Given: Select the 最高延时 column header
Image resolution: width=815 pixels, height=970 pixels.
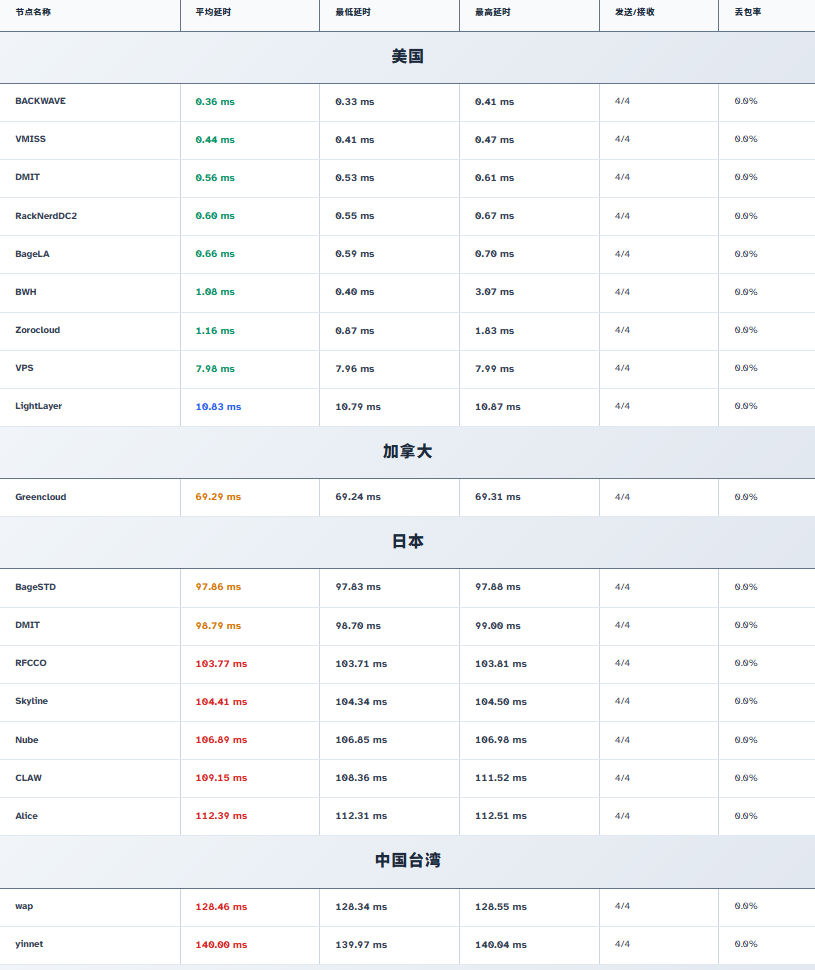Looking at the screenshot, I should [x=493, y=12].
